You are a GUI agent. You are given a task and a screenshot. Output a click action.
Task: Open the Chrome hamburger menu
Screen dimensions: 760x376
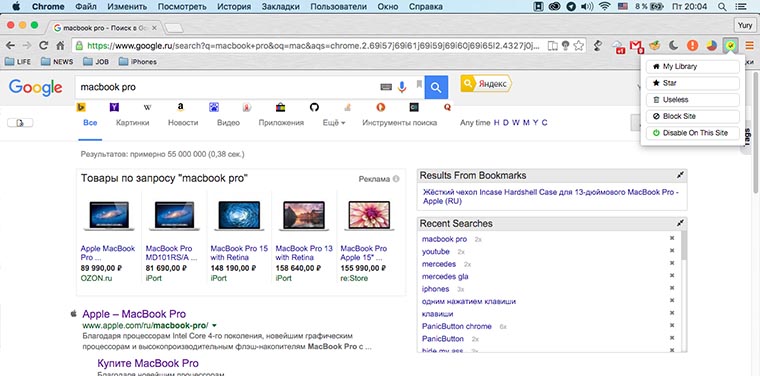click(x=749, y=46)
